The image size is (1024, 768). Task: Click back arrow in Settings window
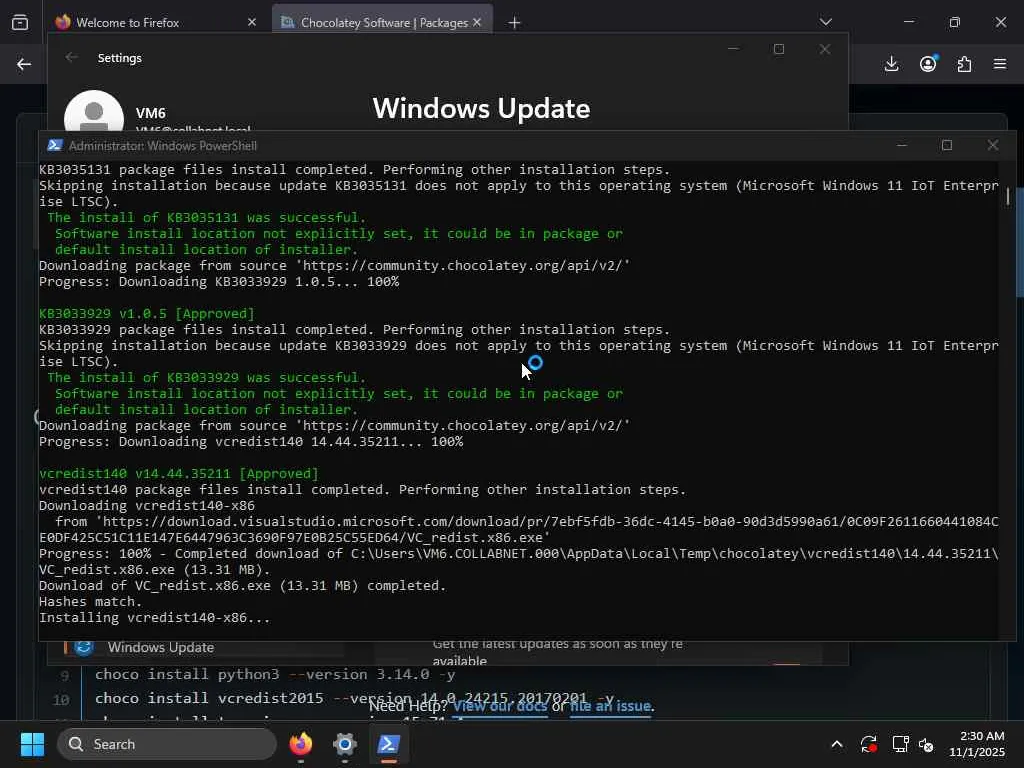click(x=72, y=57)
